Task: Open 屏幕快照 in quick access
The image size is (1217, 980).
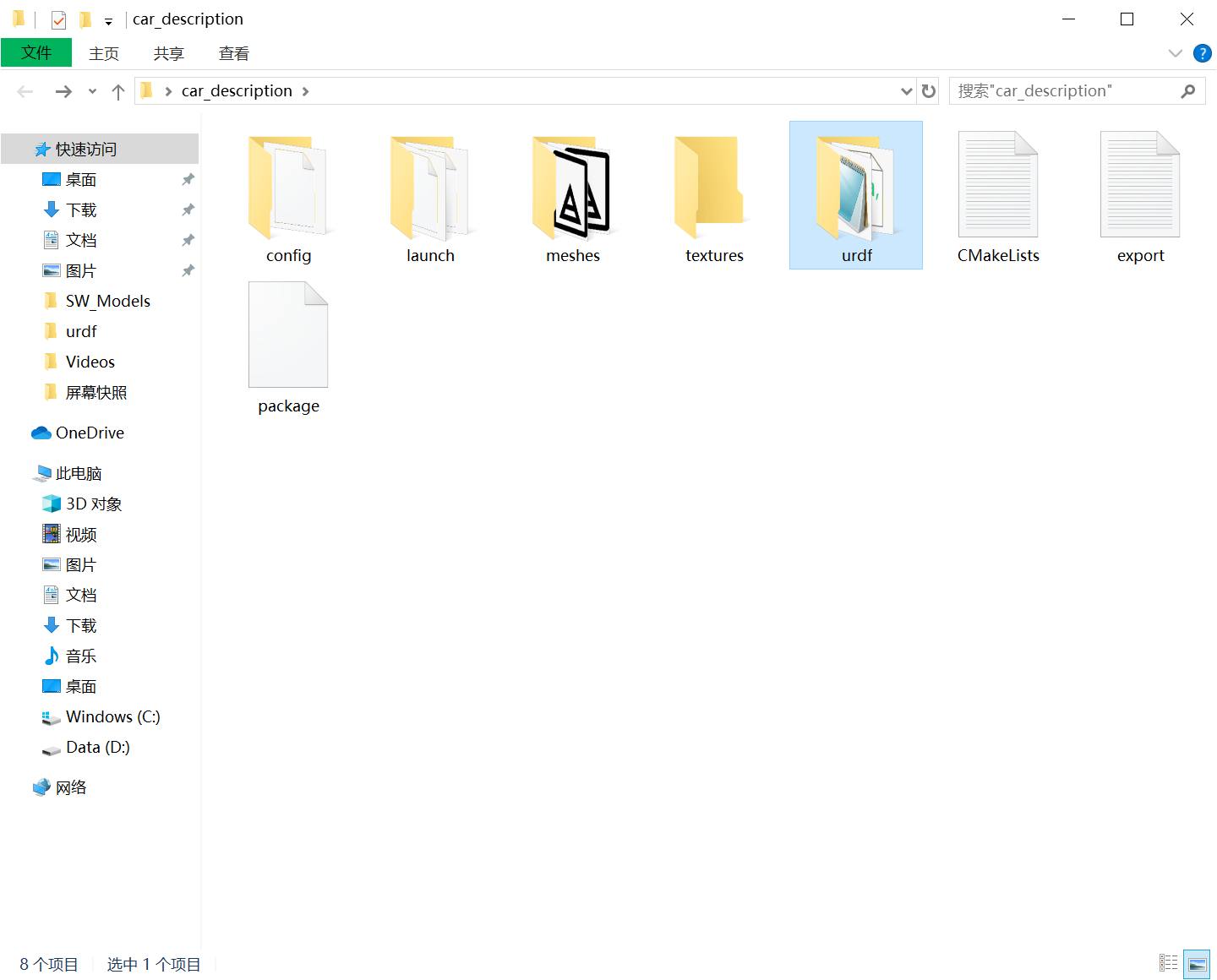Action: pyautogui.click(x=85, y=392)
